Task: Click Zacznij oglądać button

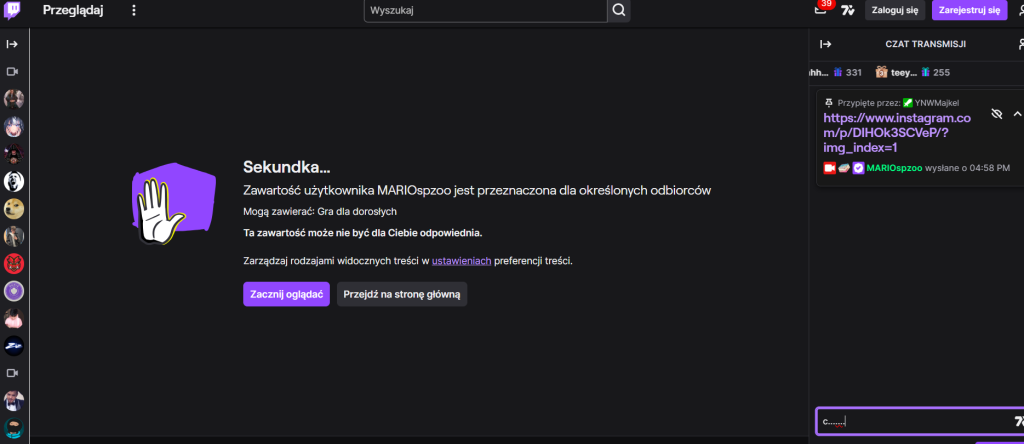Action: coord(286,294)
